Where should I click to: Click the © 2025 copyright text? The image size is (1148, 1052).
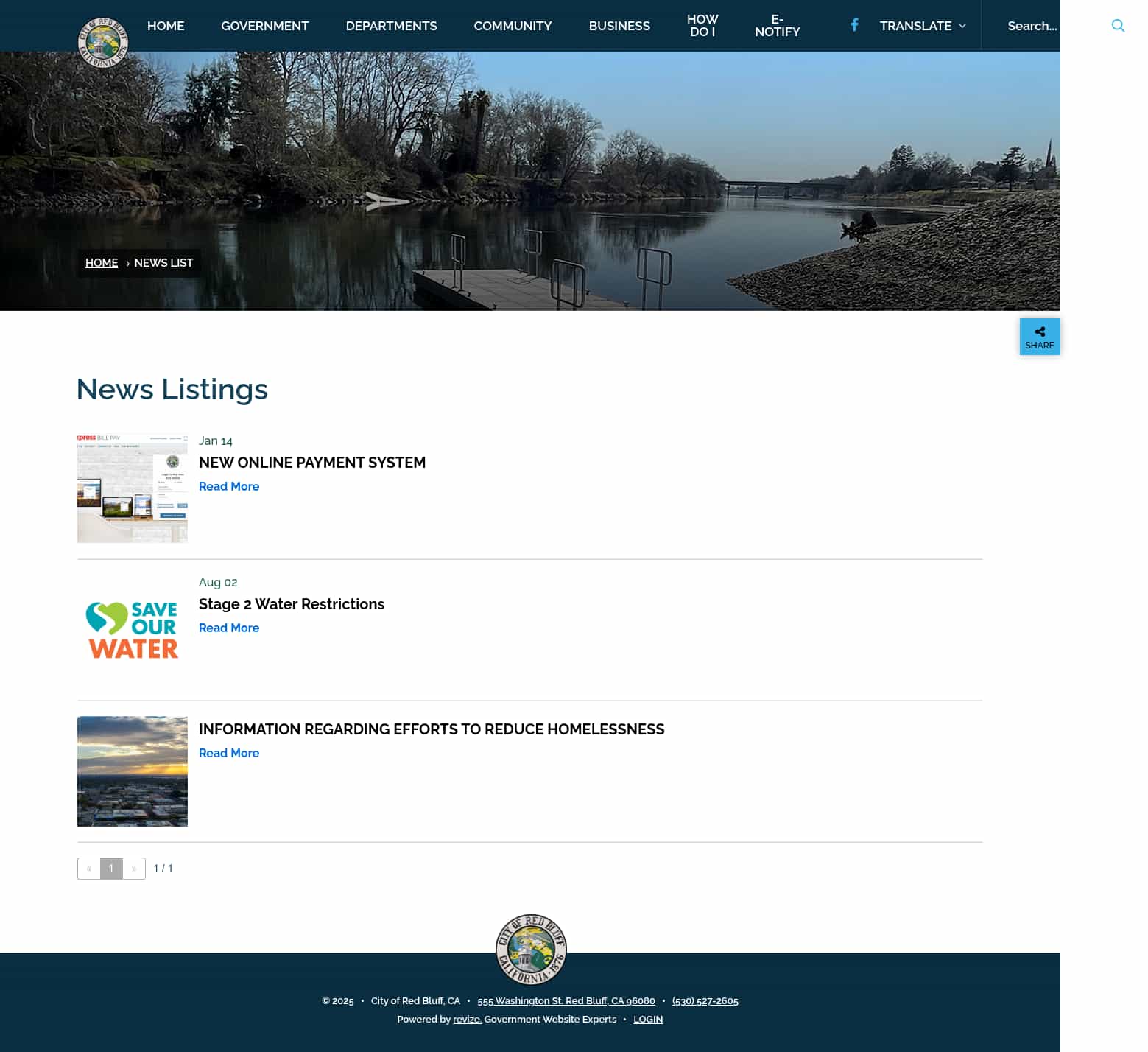pos(338,1001)
